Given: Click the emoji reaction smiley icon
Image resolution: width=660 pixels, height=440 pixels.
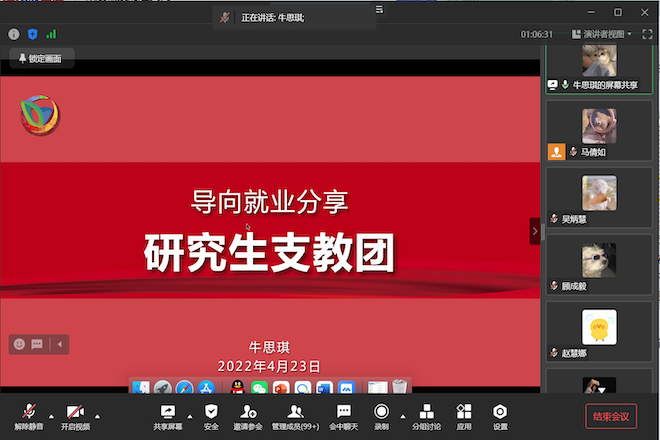Looking at the screenshot, I should pos(19,344).
